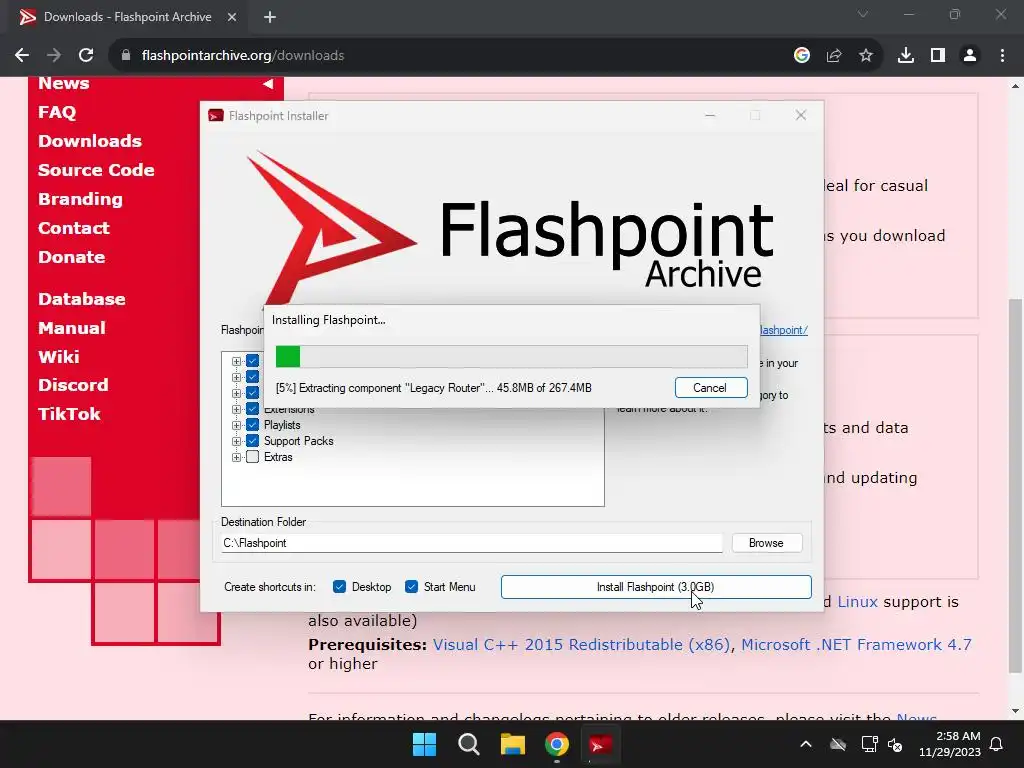Open Contact sidebar link
This screenshot has height=768, width=1024.
[74, 228]
